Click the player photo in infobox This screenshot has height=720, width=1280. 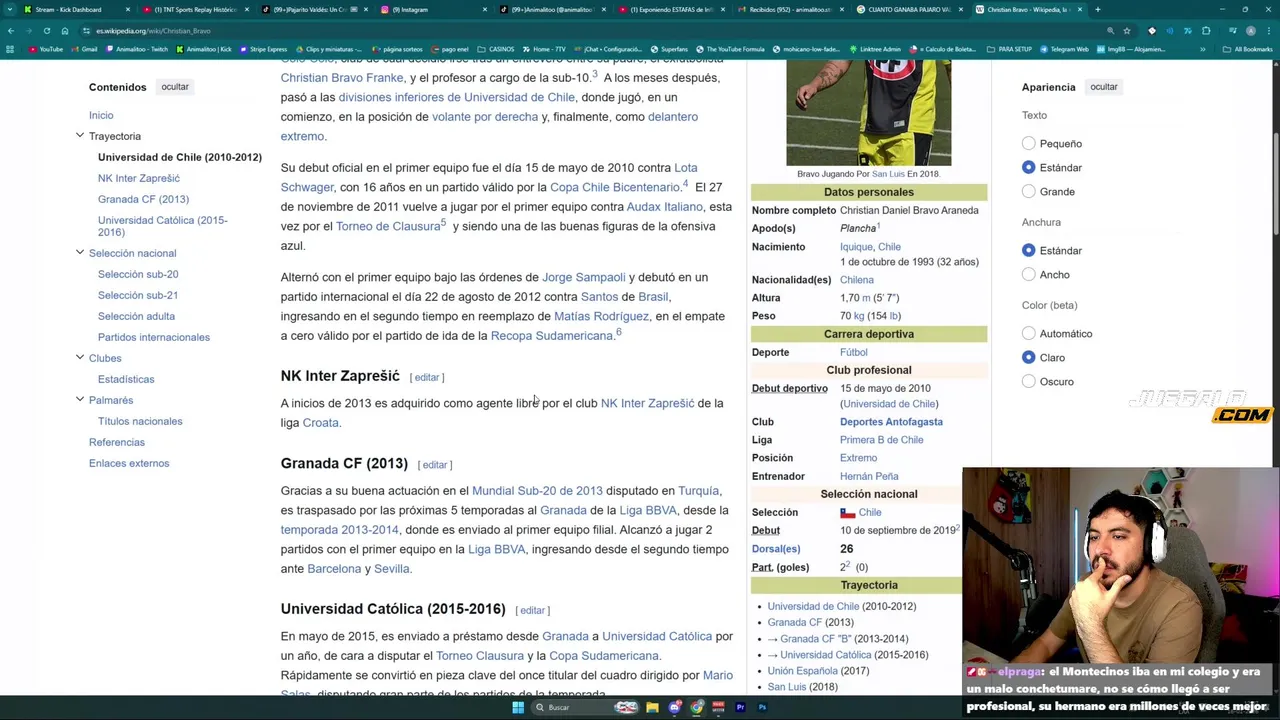click(x=868, y=112)
